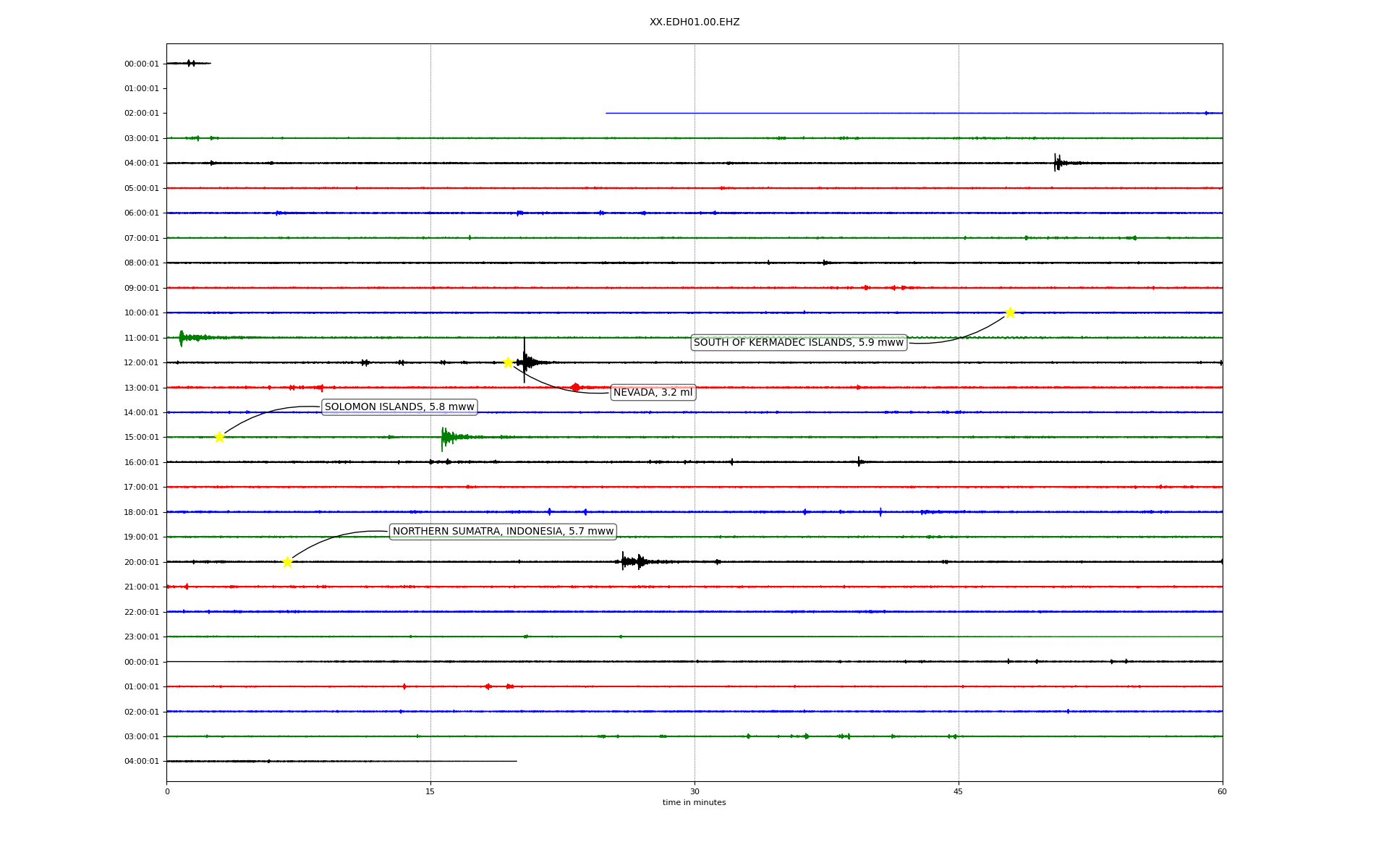Click the yellow star on the 10:00:01 trace
Viewport: 1389px width, 868px height.
tap(1010, 312)
